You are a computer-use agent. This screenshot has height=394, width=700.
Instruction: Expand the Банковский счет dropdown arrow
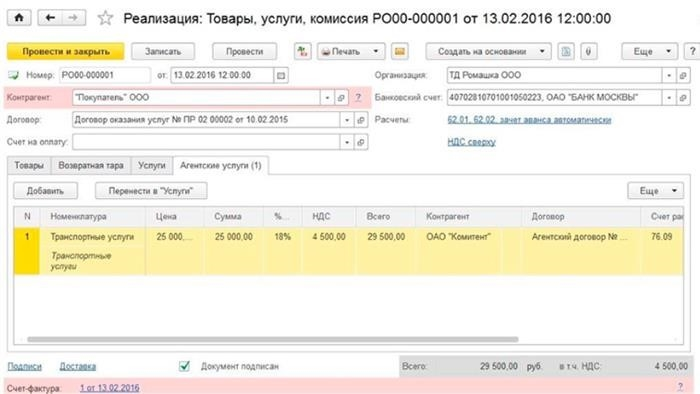point(669,98)
